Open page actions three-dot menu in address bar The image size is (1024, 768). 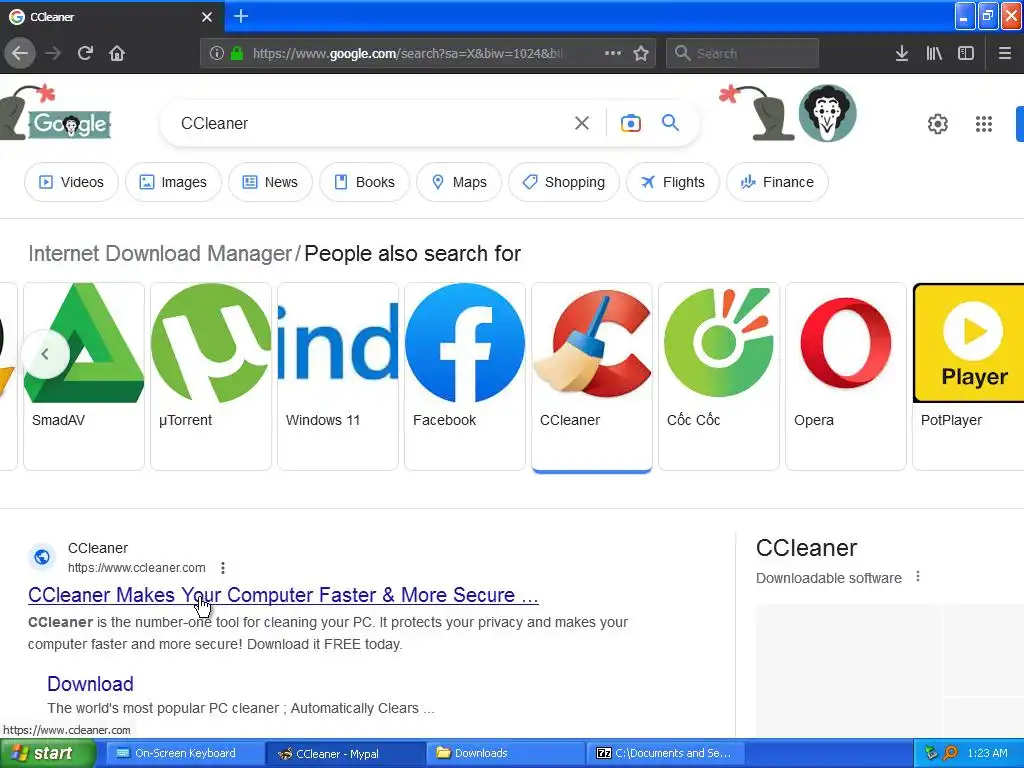point(613,53)
